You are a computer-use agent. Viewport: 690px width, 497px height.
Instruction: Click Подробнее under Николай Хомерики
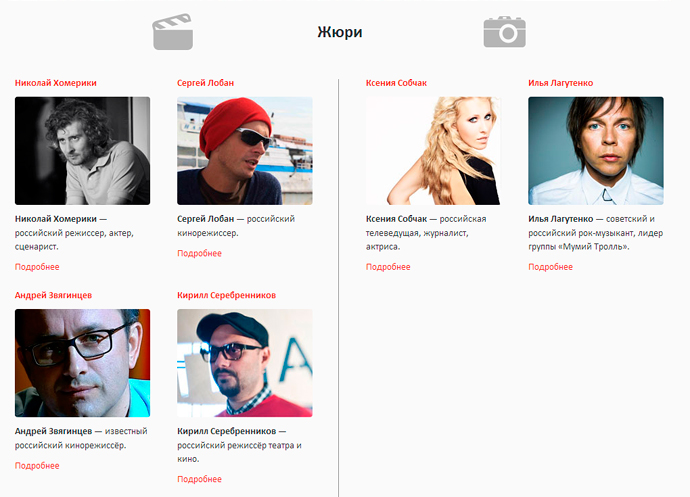(x=37, y=267)
